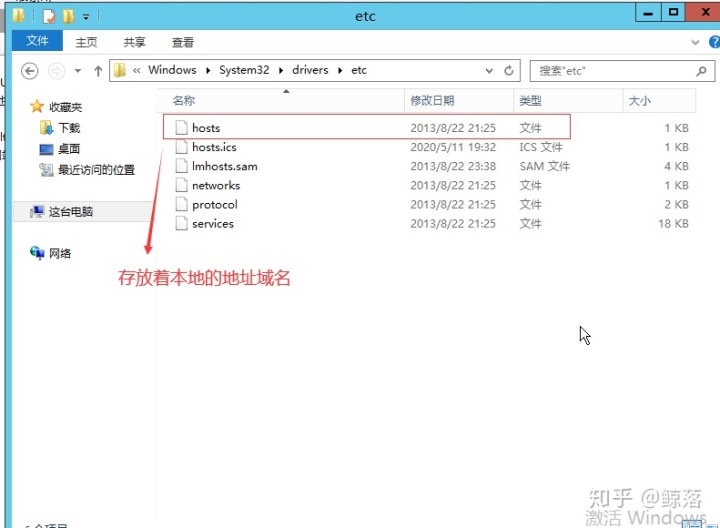The image size is (720, 528).
Task: Click the Properties quick access icon
Action: [49, 16]
